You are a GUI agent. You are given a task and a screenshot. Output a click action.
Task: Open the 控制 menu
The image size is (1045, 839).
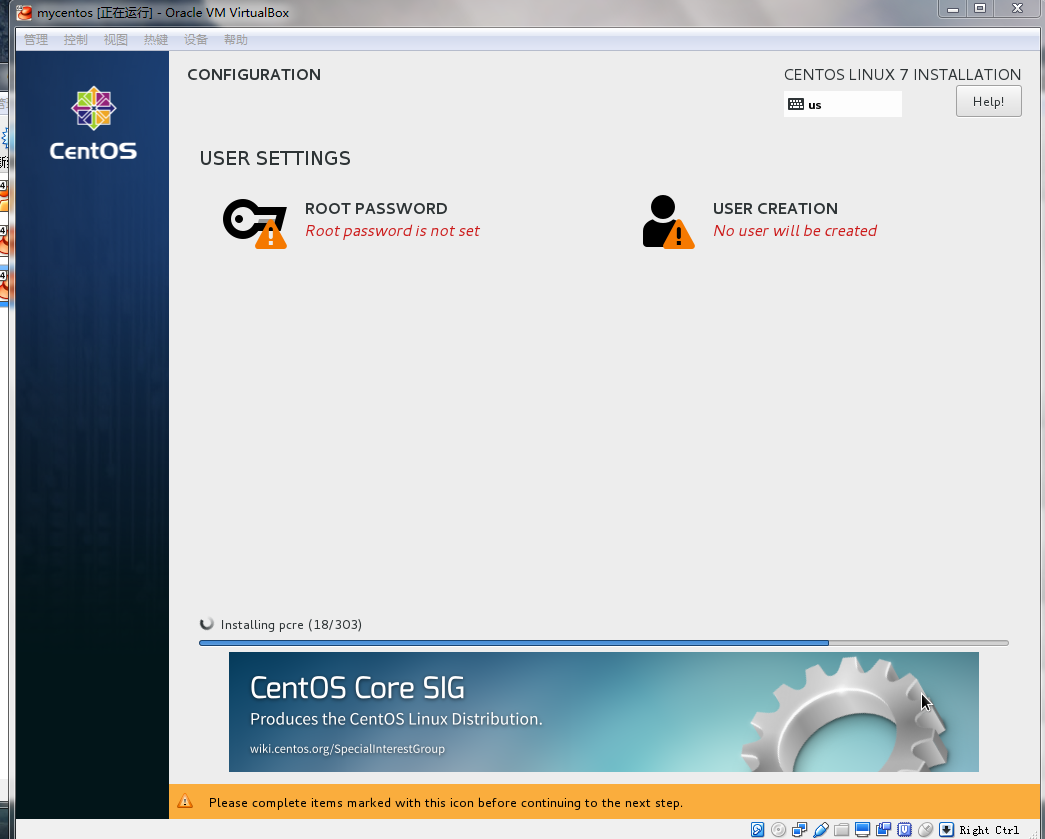pos(75,40)
